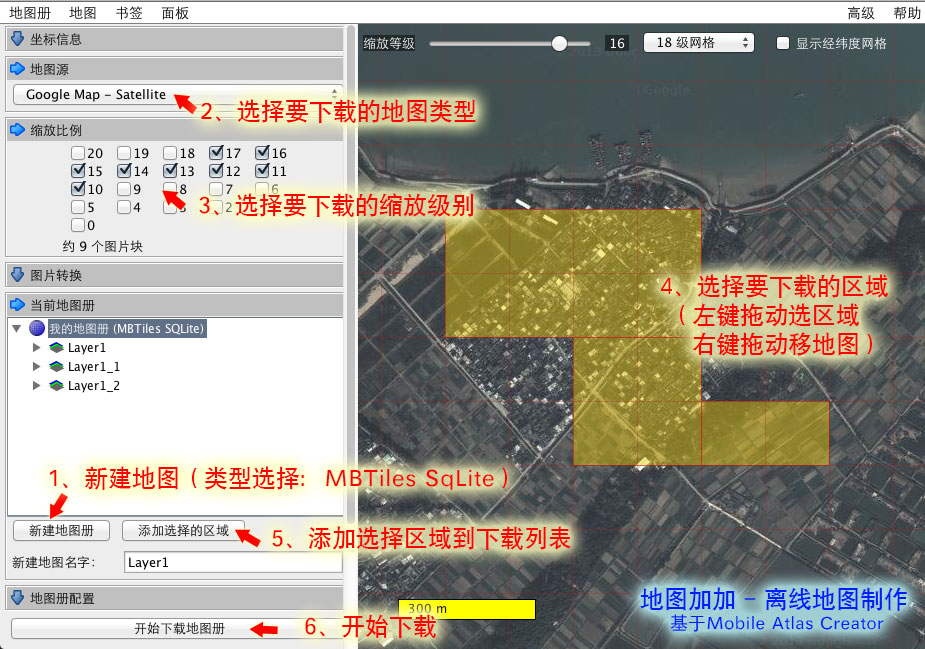The height and width of the screenshot is (649, 925).
Task: Click the layer icon next to Layer1
Action: click(x=56, y=348)
